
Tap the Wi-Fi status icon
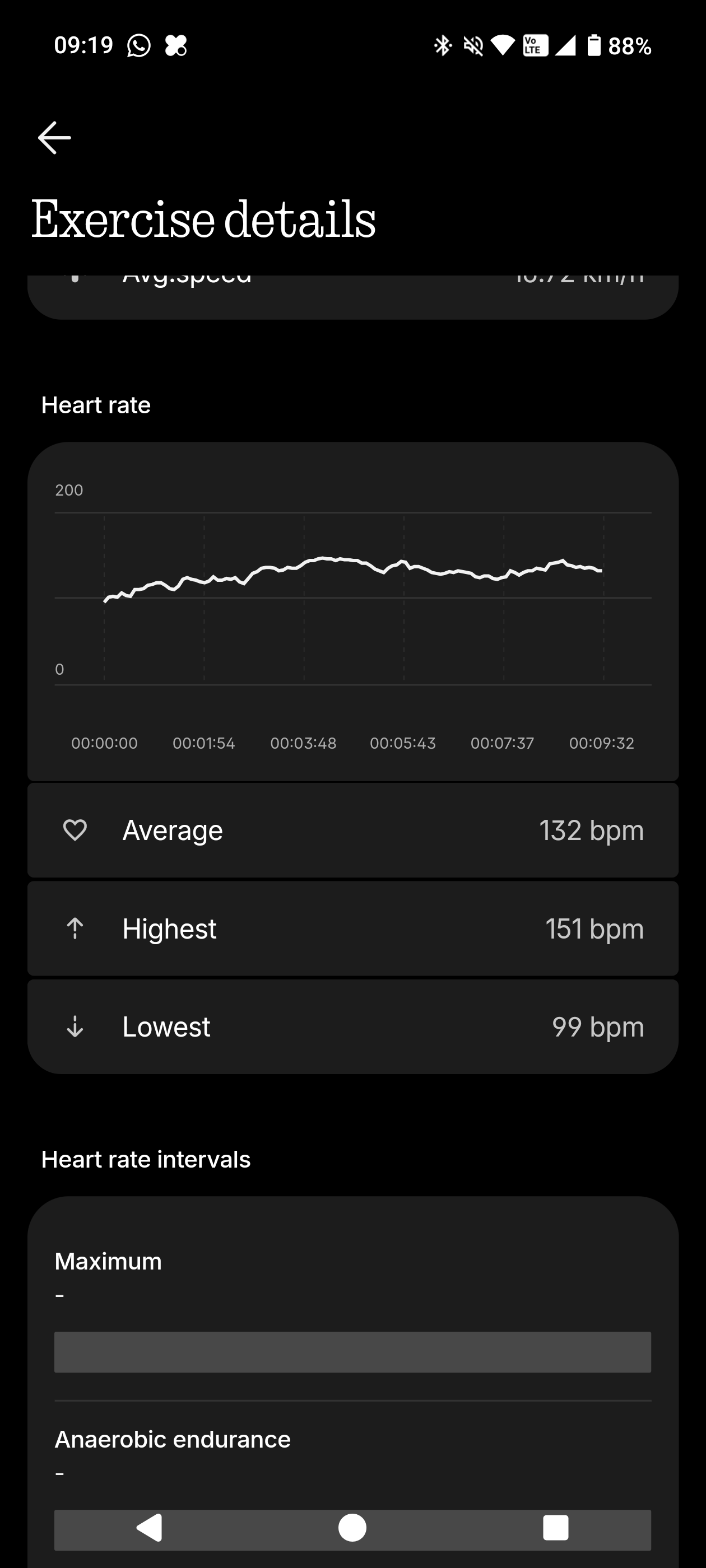click(503, 46)
